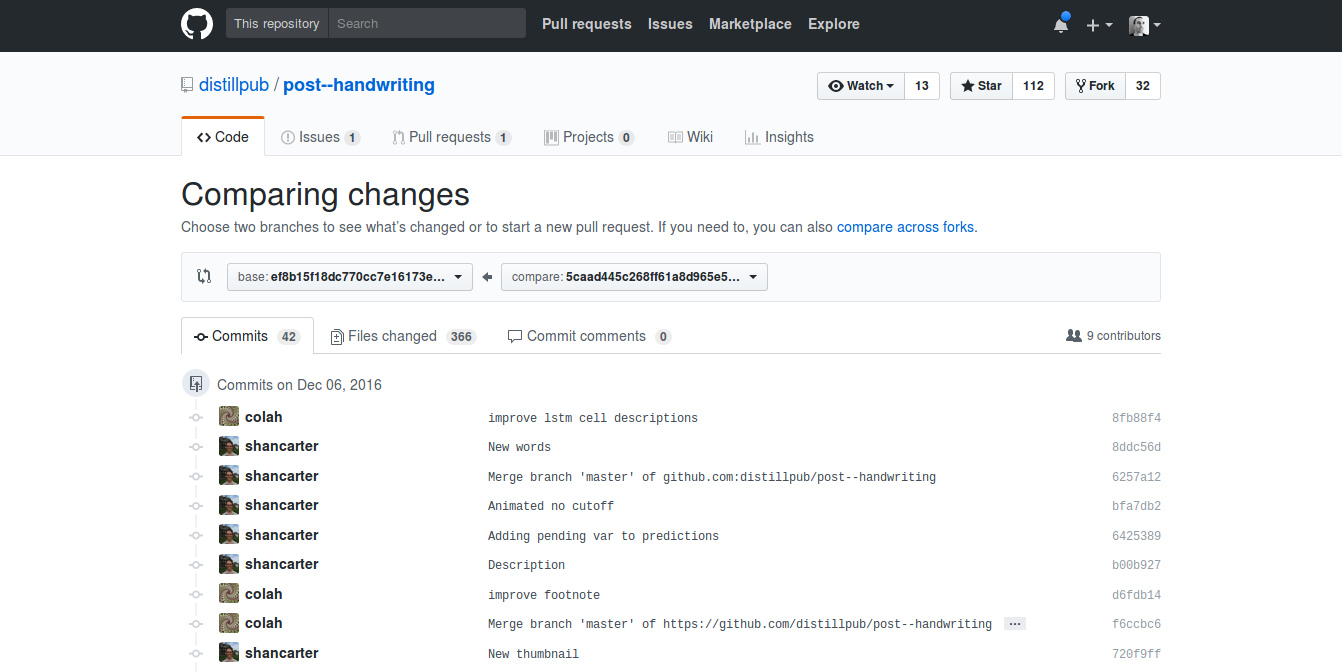Switch to Commit comments tab
The height and width of the screenshot is (672, 1342).
589,336
